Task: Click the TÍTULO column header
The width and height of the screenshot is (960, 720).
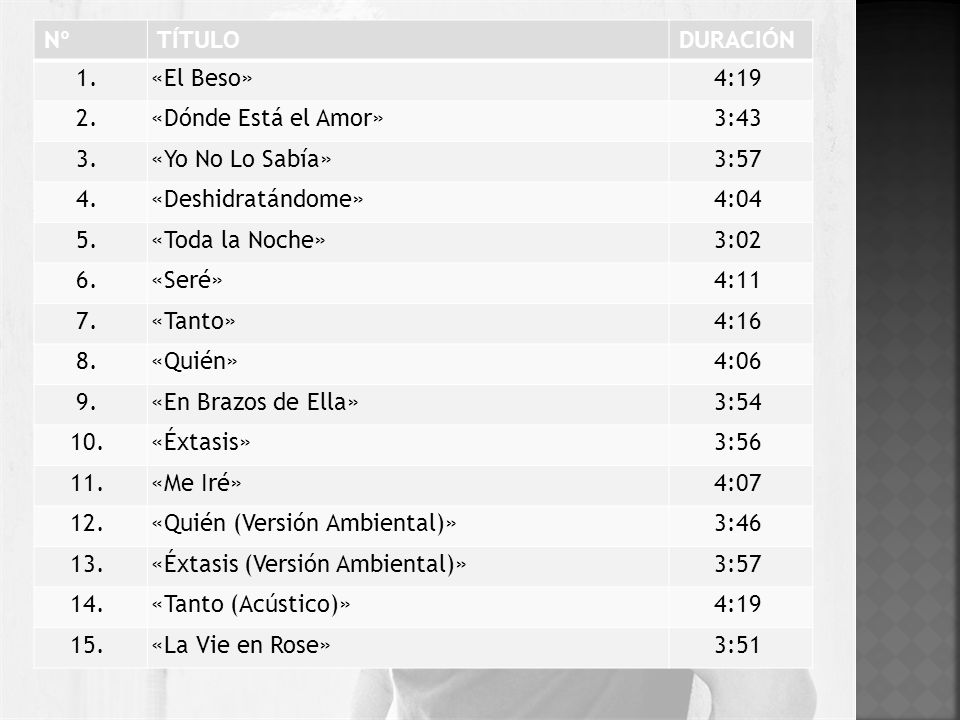Action: [198, 40]
